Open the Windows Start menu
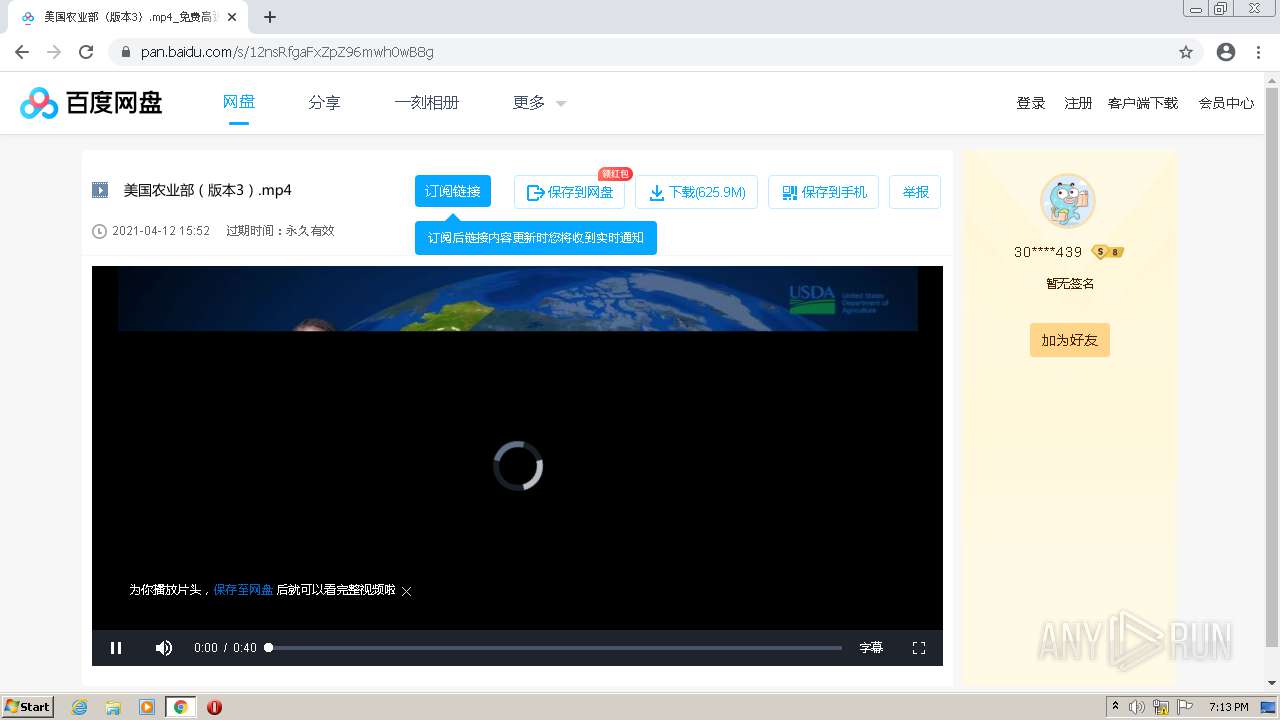Image resolution: width=1280 pixels, height=720 pixels. tap(28, 706)
